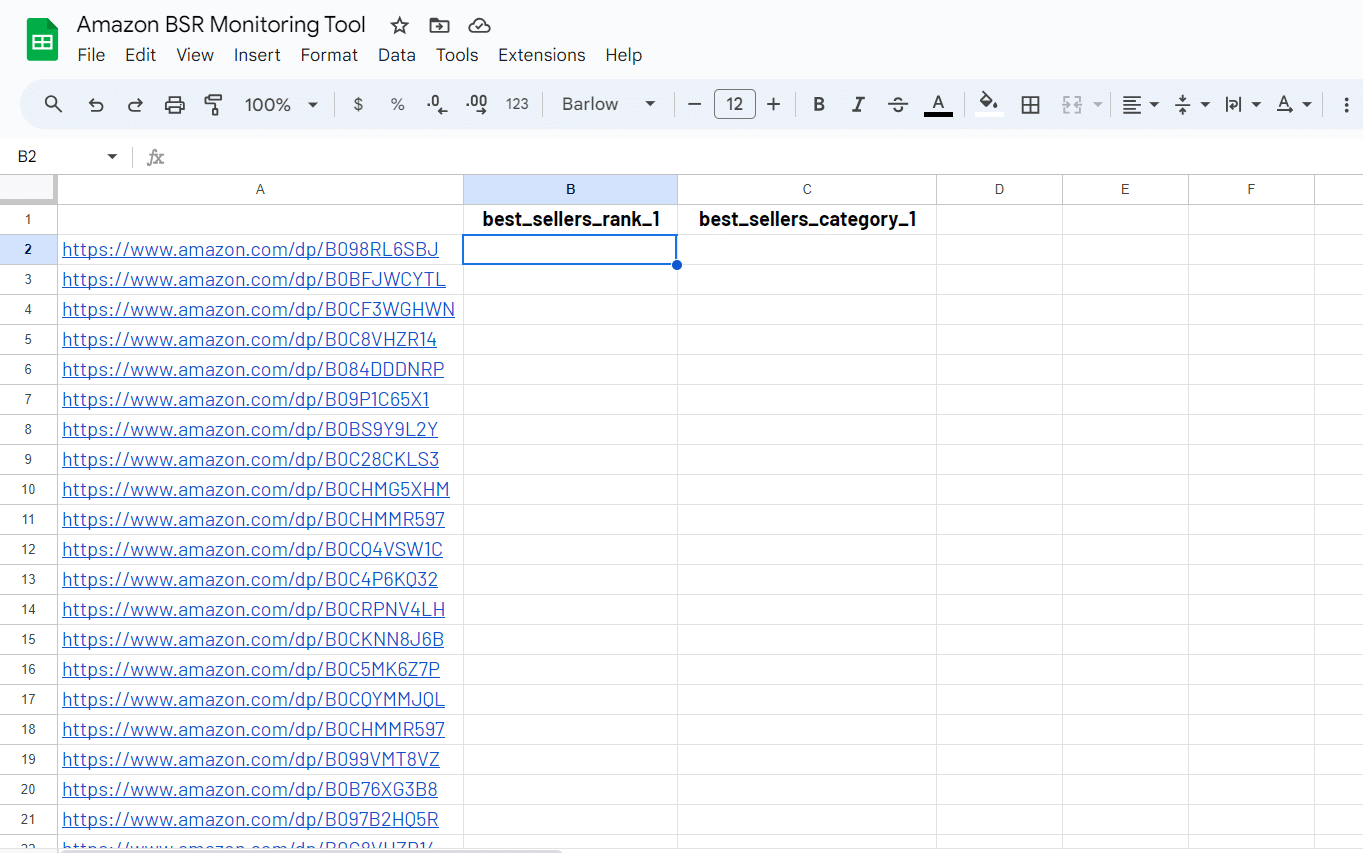The height and width of the screenshot is (853, 1363).
Task: Click the undo arrow icon
Action: (96, 104)
